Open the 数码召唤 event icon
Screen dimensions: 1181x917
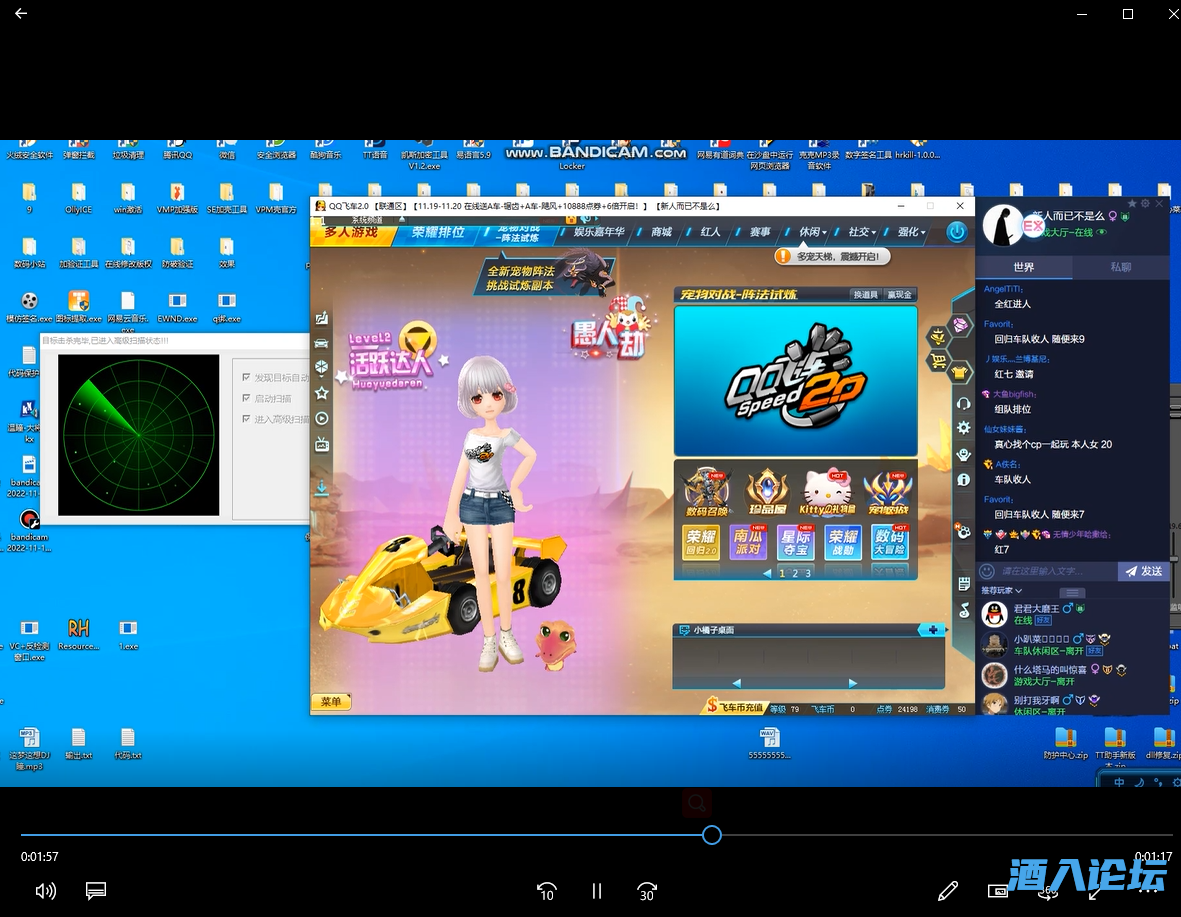pos(706,491)
